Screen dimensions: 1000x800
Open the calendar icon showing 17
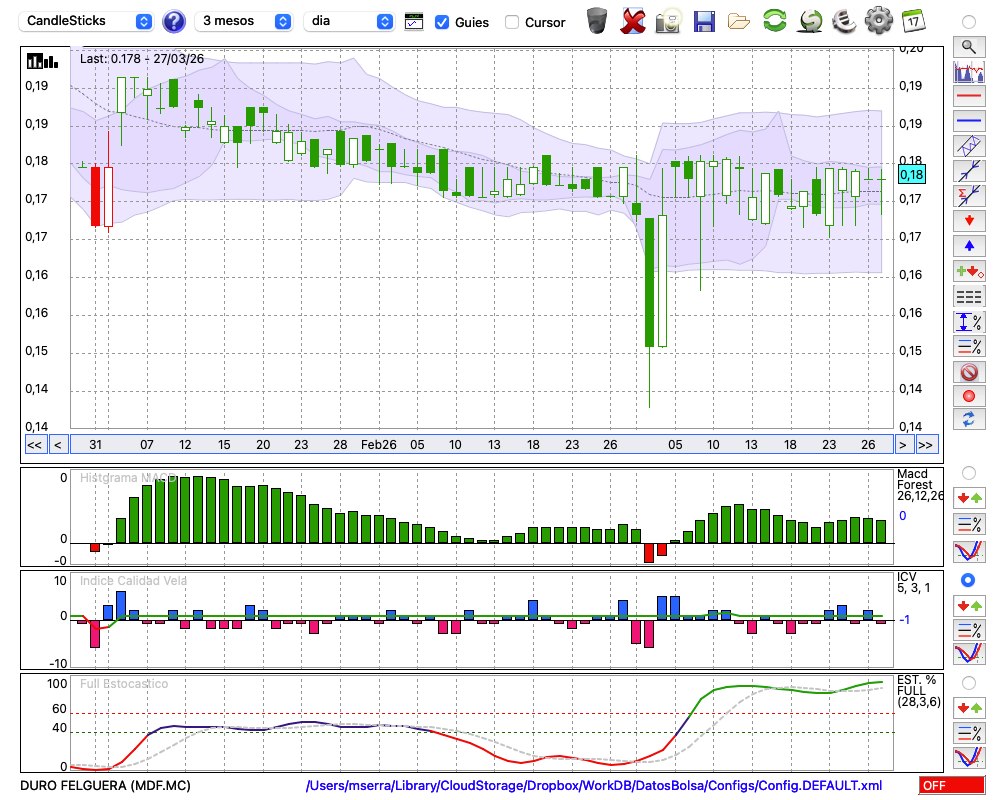(x=912, y=20)
